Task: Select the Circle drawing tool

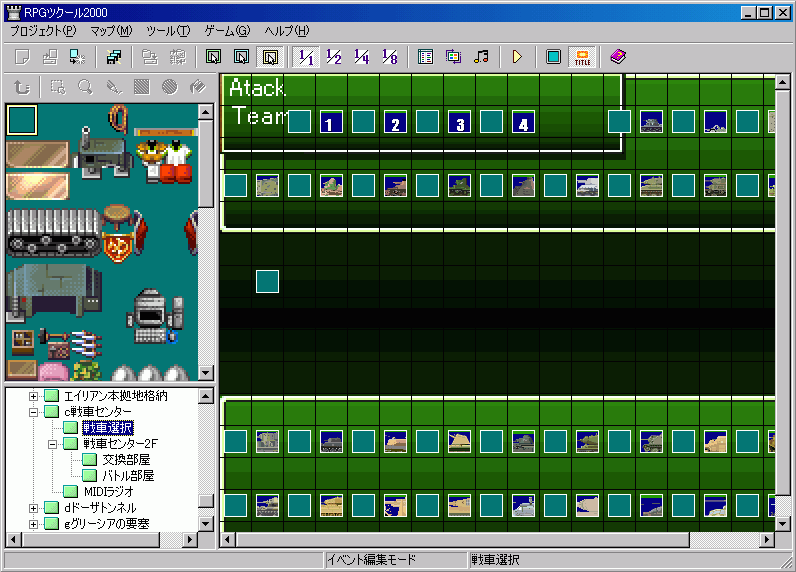Action: click(170, 87)
